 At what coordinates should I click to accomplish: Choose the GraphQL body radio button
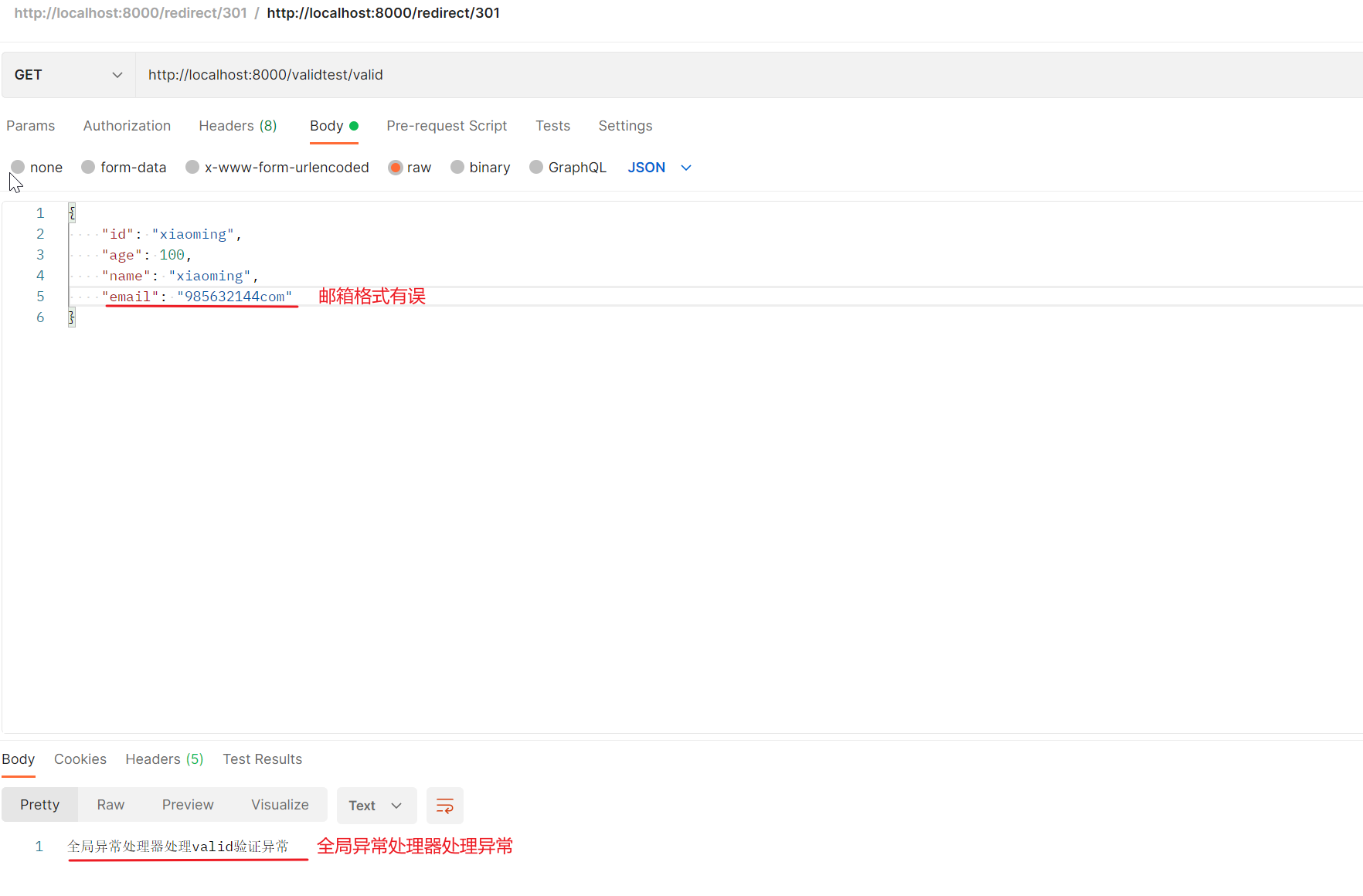point(536,167)
